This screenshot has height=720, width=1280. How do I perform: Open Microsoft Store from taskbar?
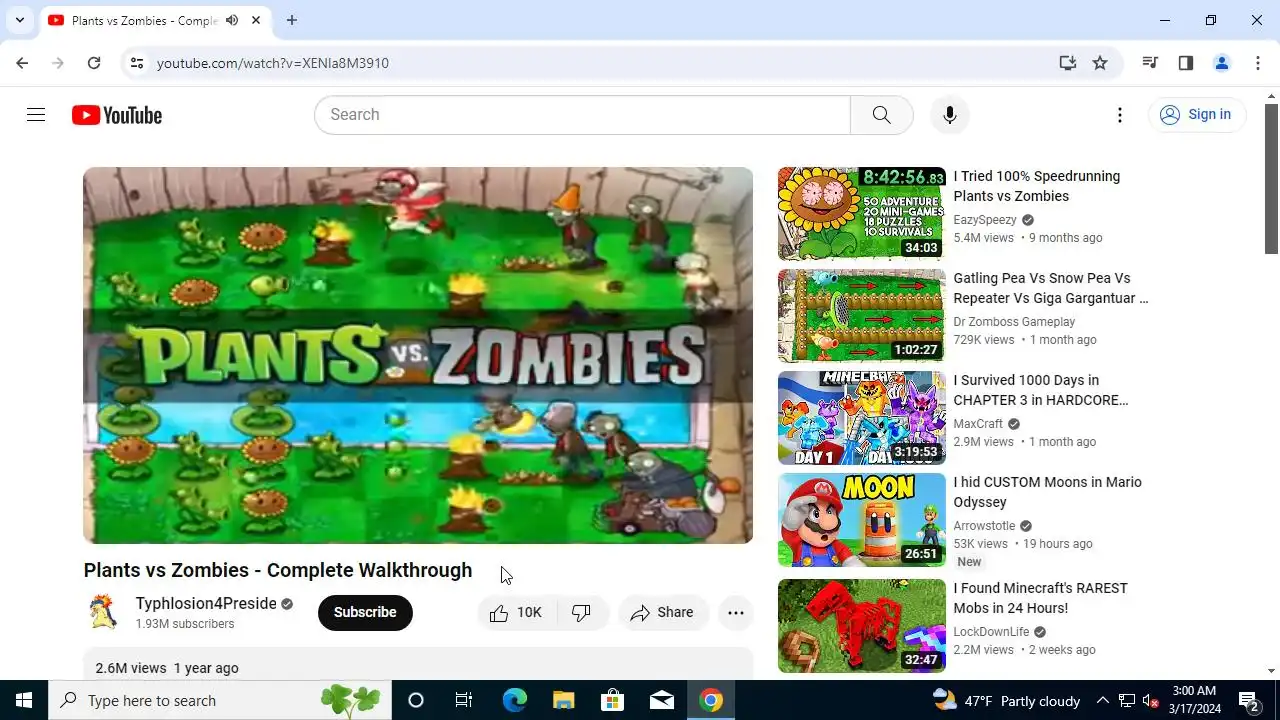(613, 700)
